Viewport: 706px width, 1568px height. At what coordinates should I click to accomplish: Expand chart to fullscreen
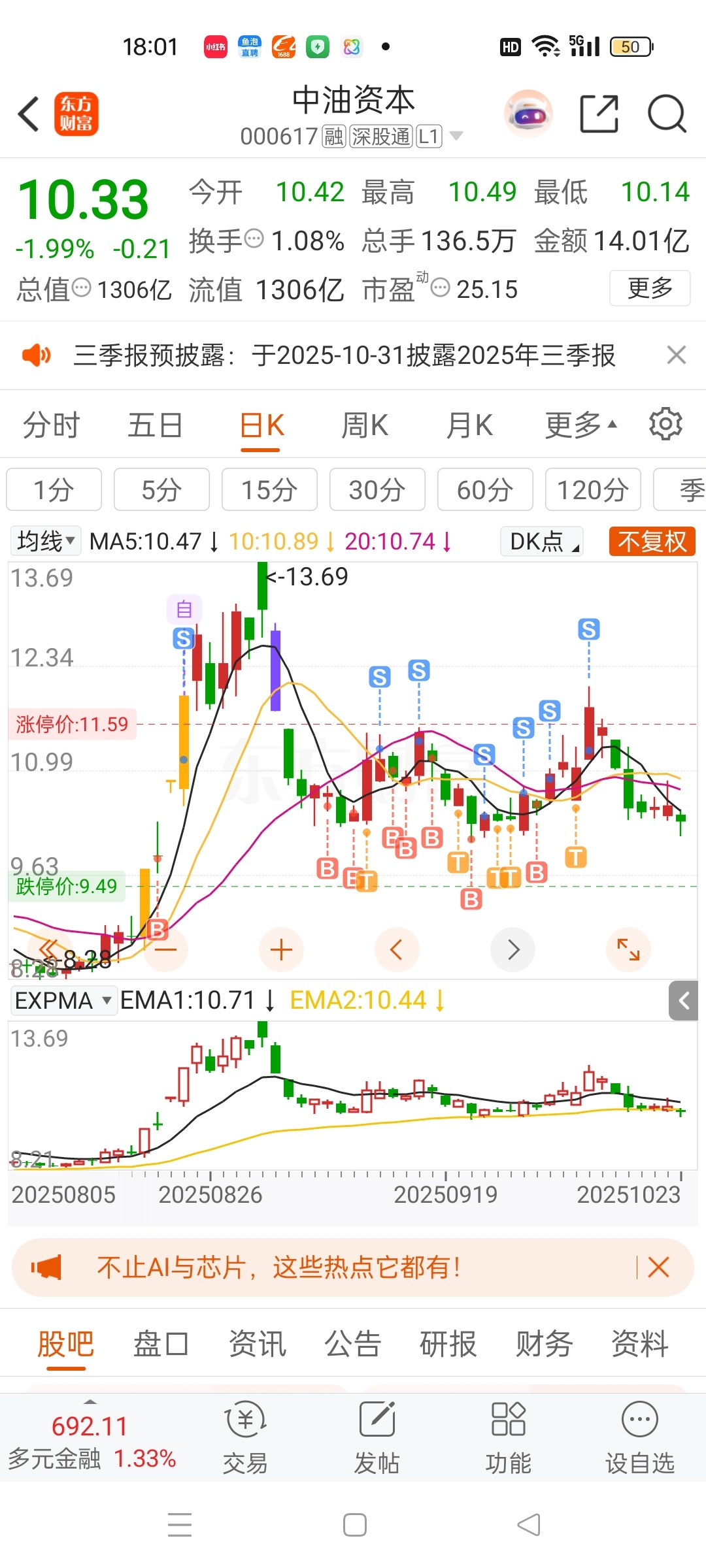628,949
